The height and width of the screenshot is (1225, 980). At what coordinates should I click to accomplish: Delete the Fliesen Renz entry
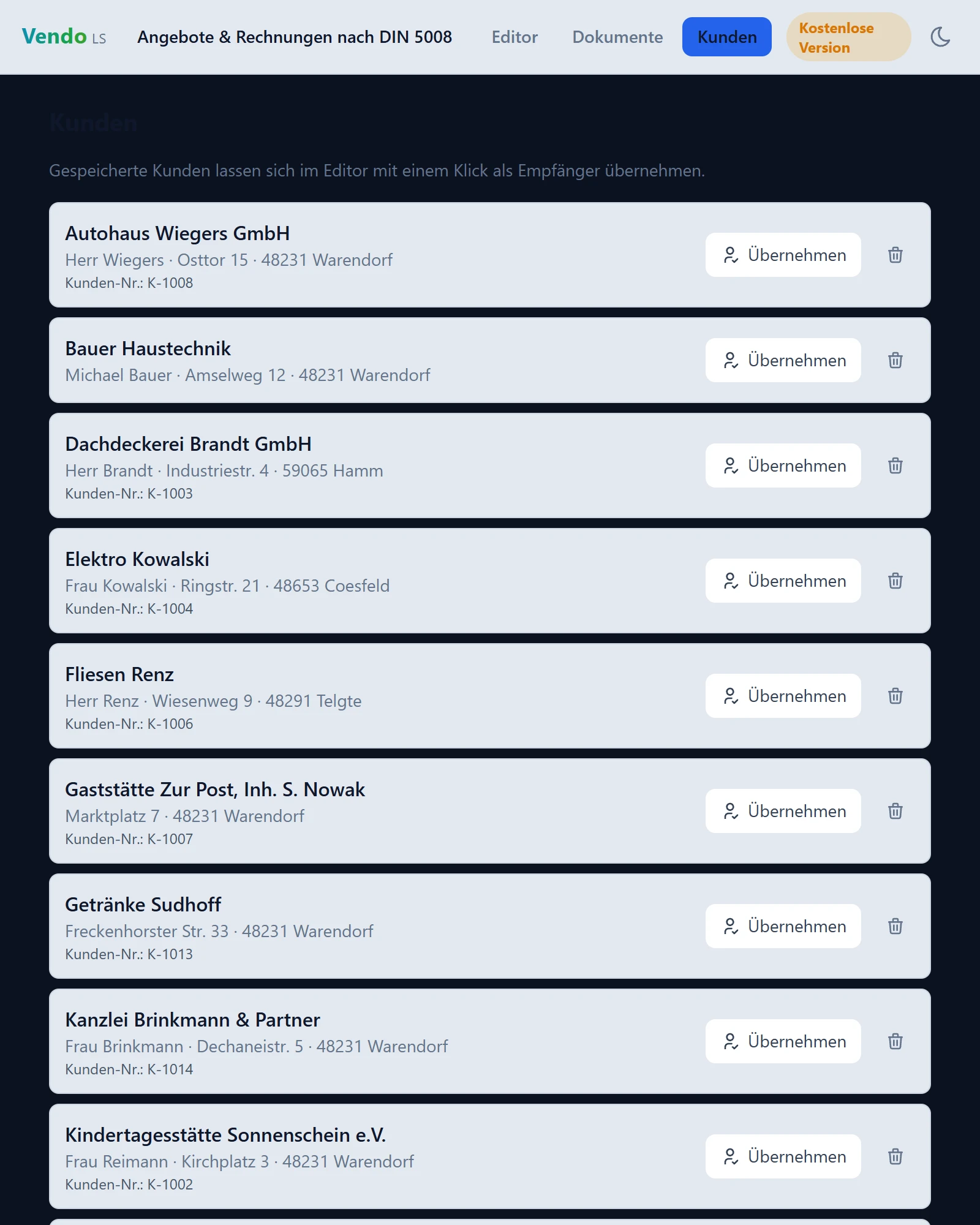(895, 696)
